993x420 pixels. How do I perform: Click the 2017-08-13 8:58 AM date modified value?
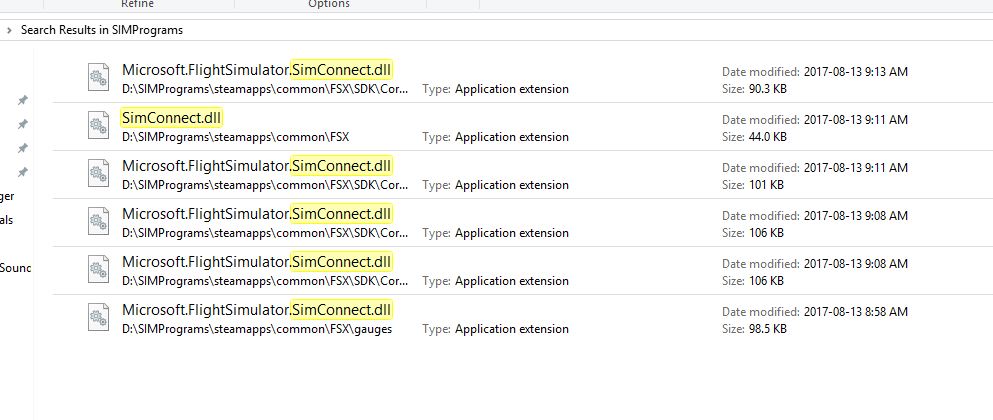[x=855, y=311]
